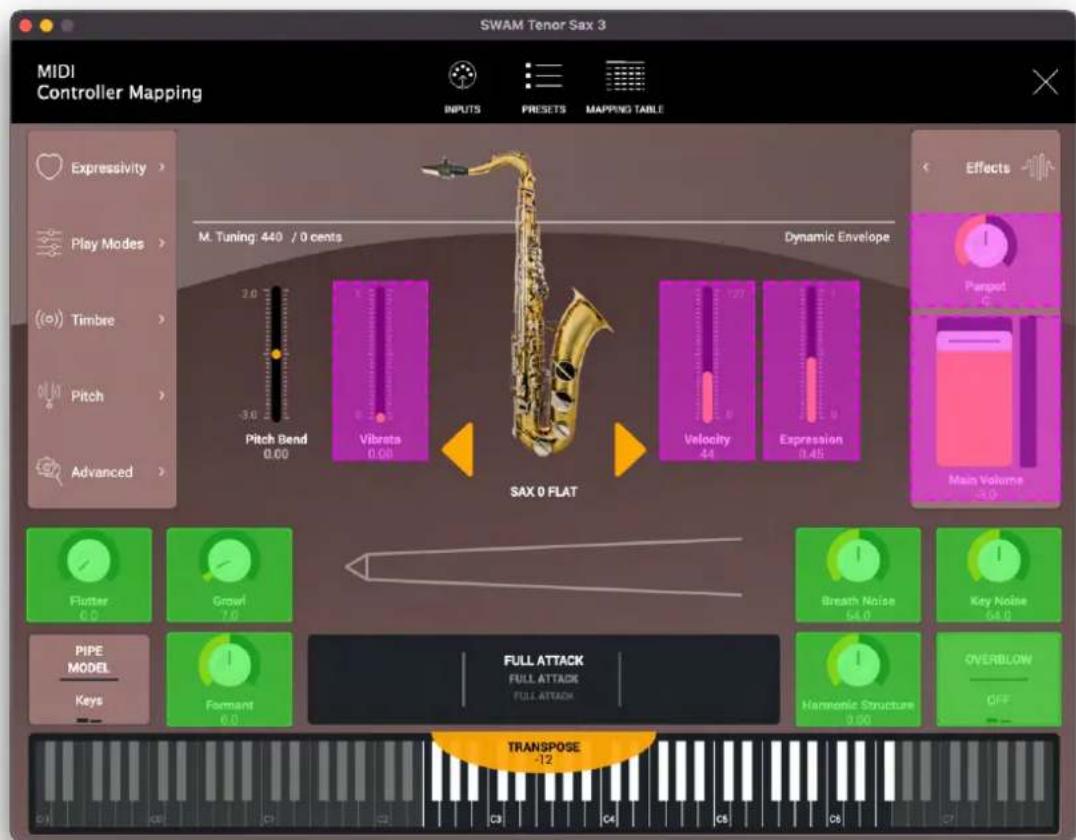Open the Pitch menu
Image resolution: width=1076 pixels, height=840 pixels.
coord(102,396)
